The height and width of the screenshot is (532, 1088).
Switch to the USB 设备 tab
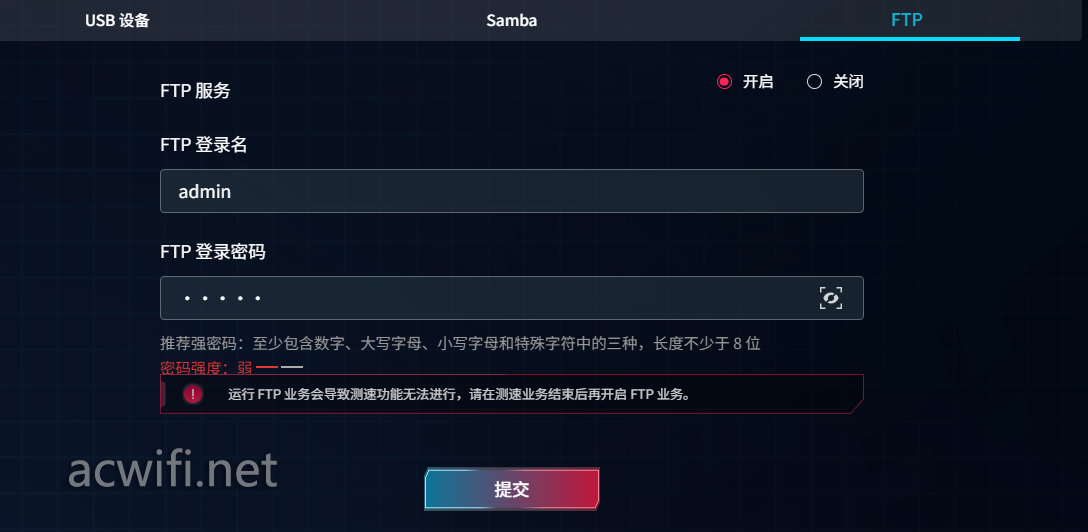pyautogui.click(x=117, y=20)
